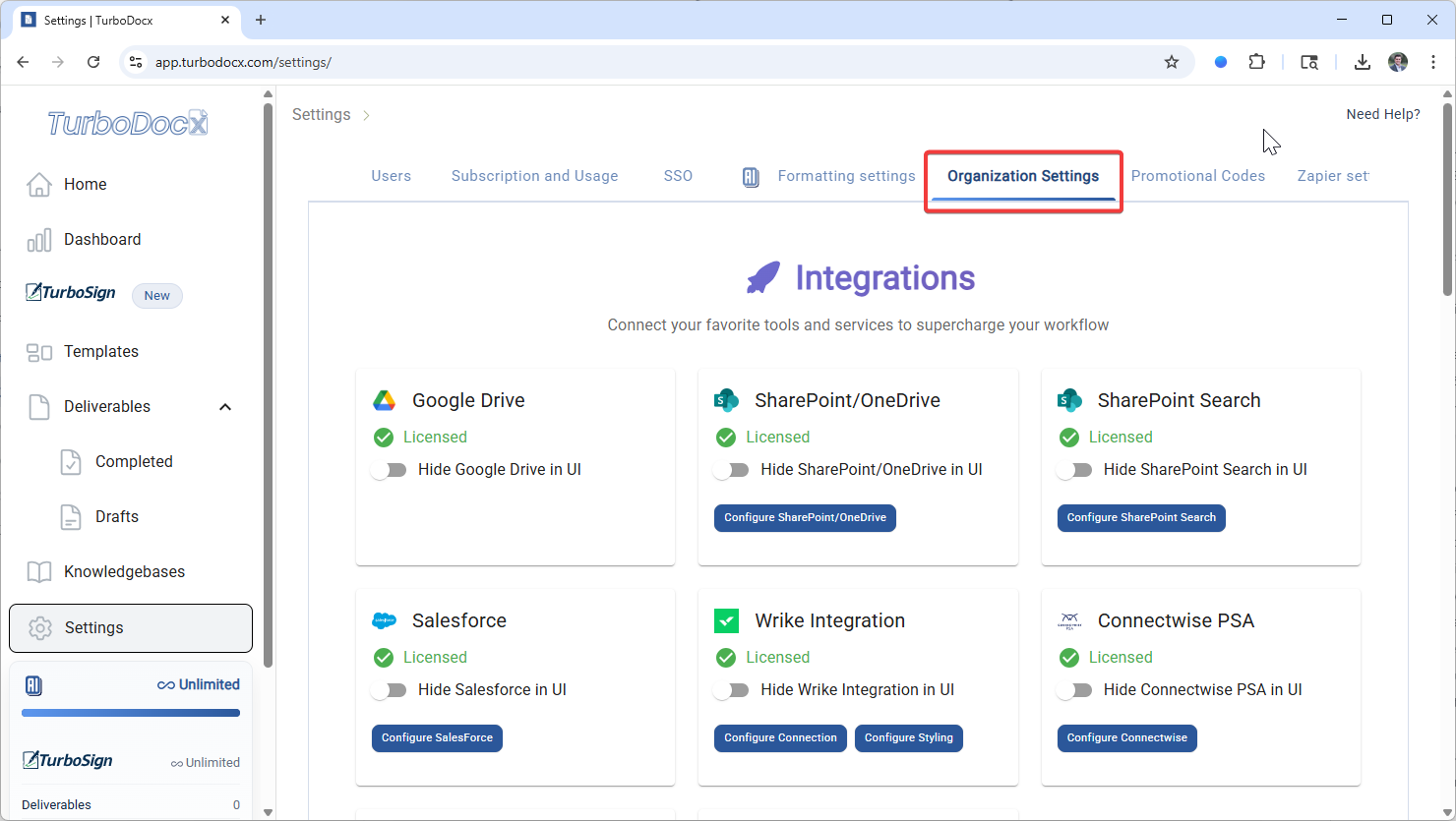
Task: Toggle Hide SharePoint/OneDrive in UI
Action: pos(731,470)
